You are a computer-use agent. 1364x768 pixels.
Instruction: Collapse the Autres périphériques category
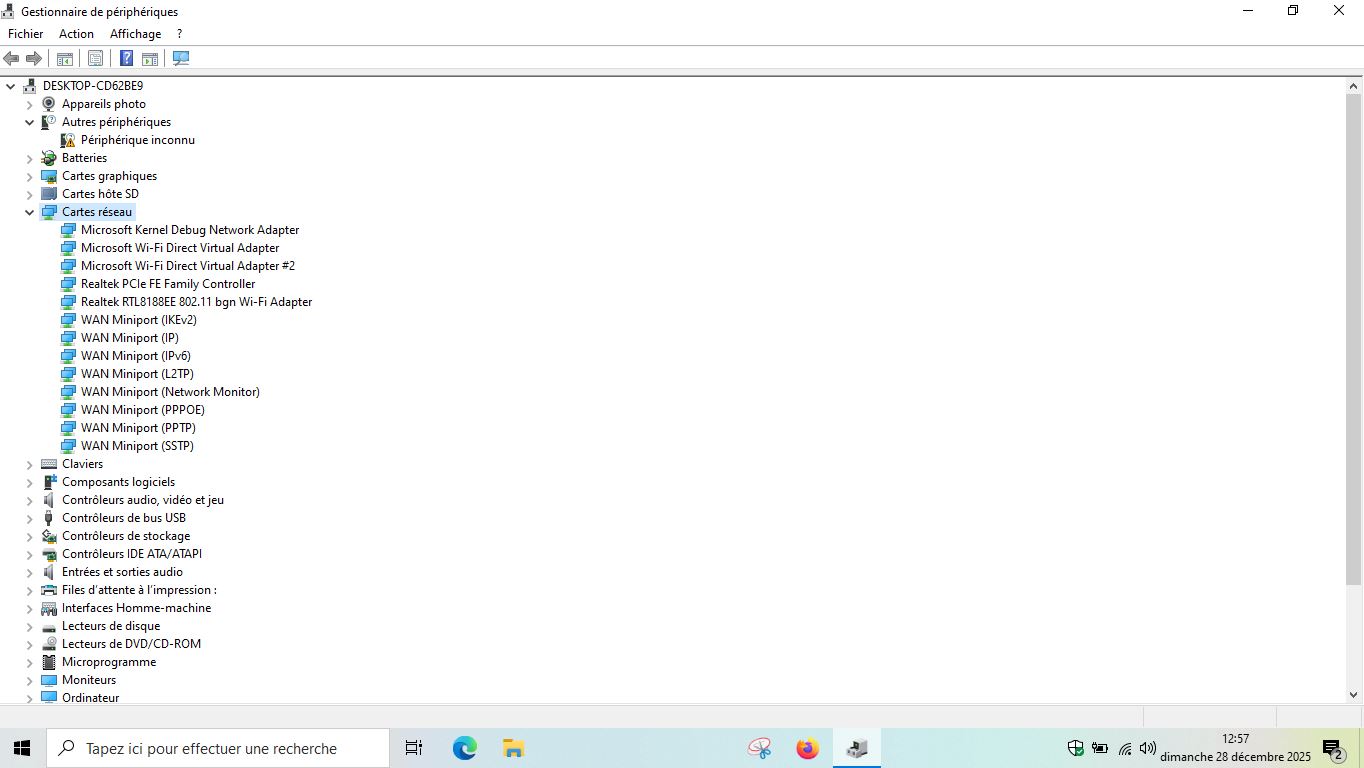coord(30,122)
